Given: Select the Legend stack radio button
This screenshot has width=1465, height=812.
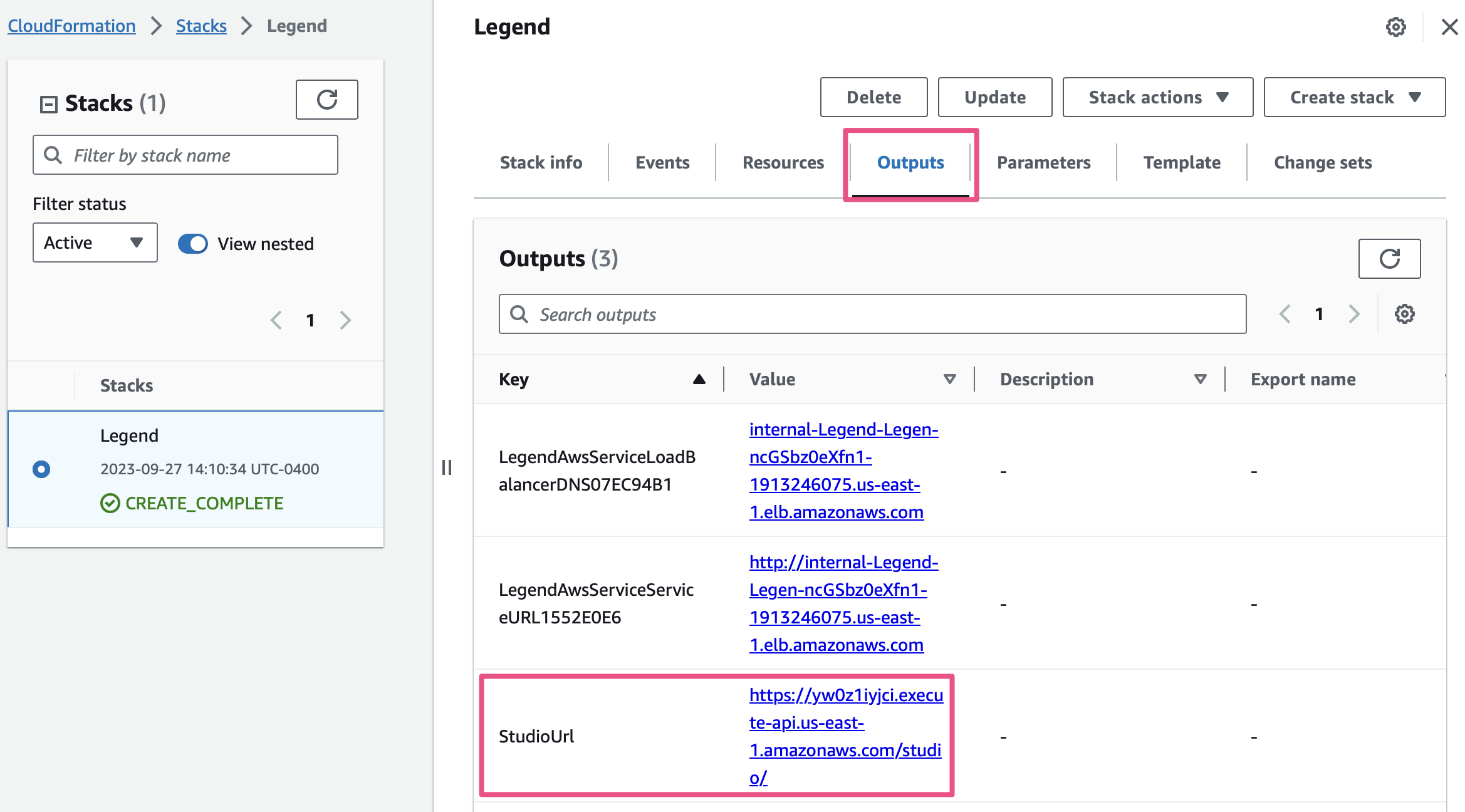Looking at the screenshot, I should tap(41, 469).
